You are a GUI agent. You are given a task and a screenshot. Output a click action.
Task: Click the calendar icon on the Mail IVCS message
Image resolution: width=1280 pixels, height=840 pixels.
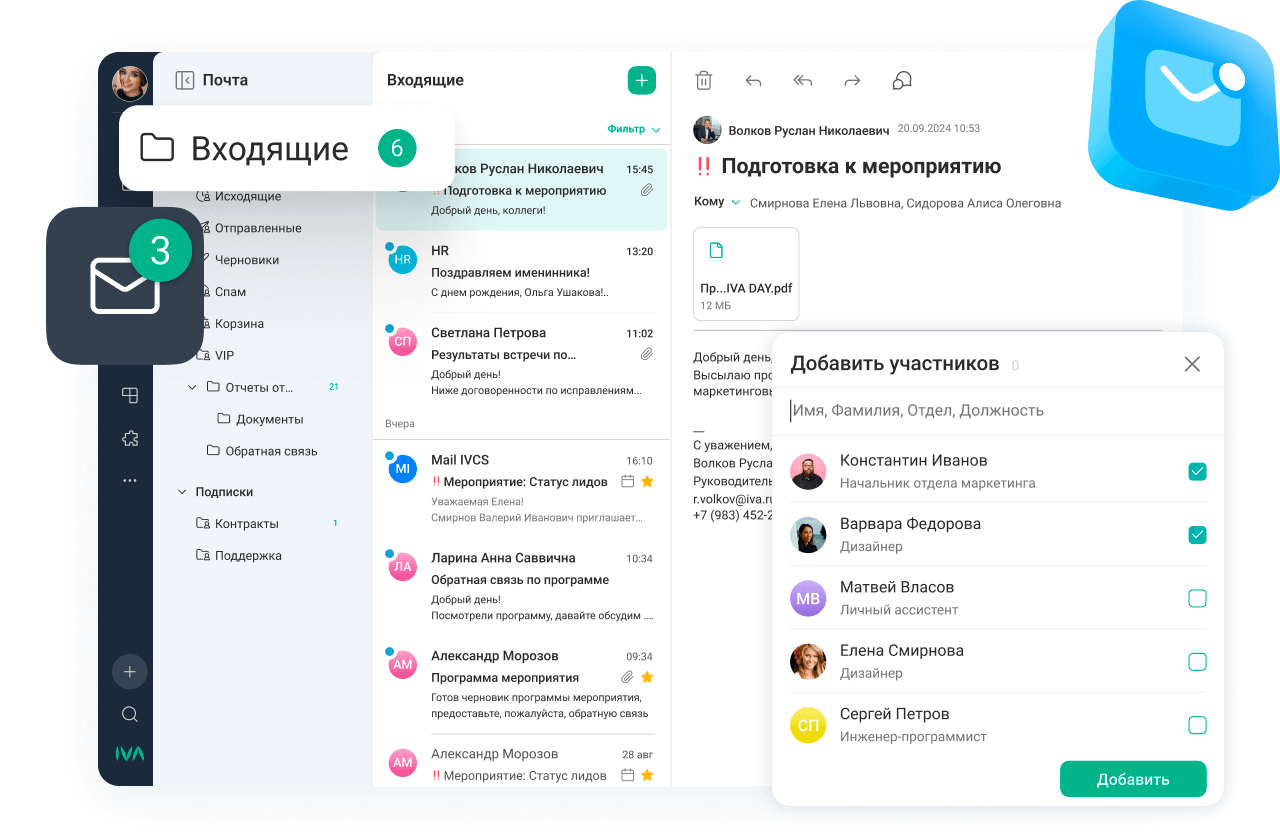(x=628, y=482)
